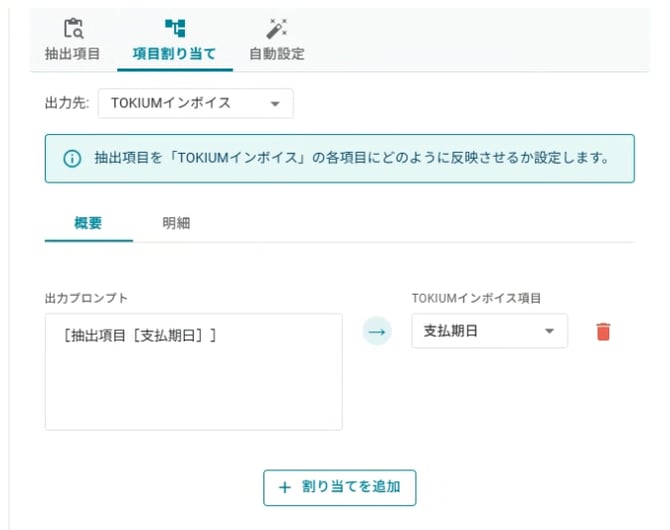Click the caret arrow beside 支払期日
This screenshot has width=670, height=530.
click(549, 331)
